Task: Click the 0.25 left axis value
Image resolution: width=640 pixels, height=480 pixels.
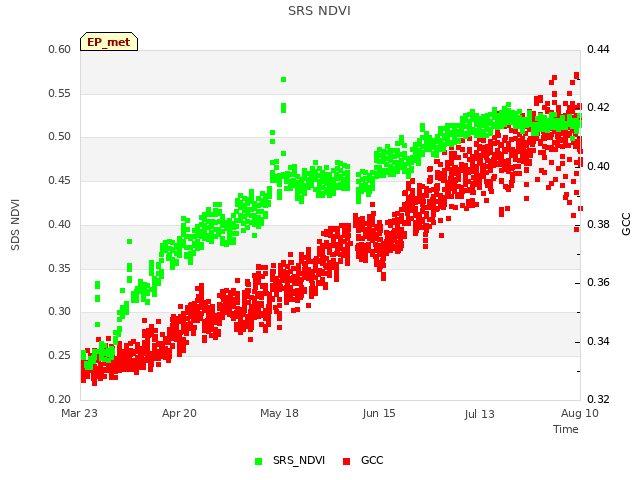Action: coord(60,356)
